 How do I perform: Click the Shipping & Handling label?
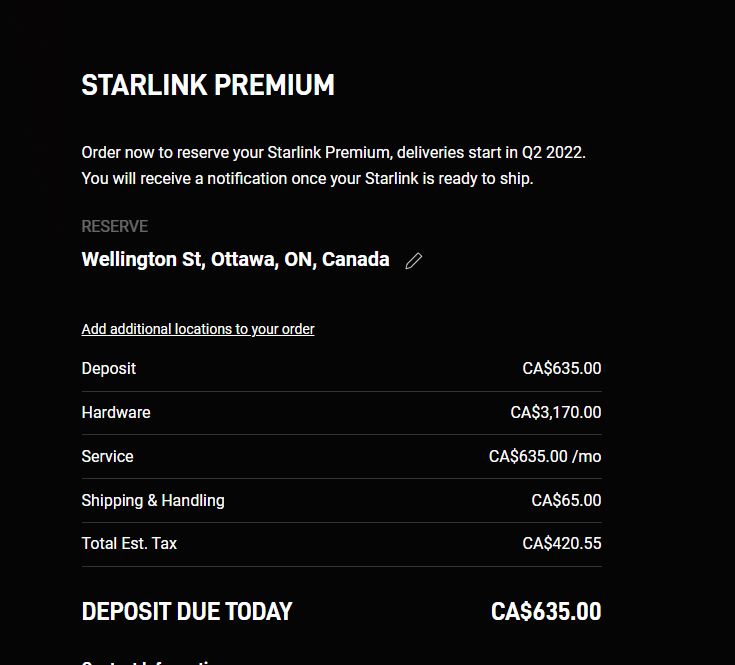pyautogui.click(x=153, y=500)
